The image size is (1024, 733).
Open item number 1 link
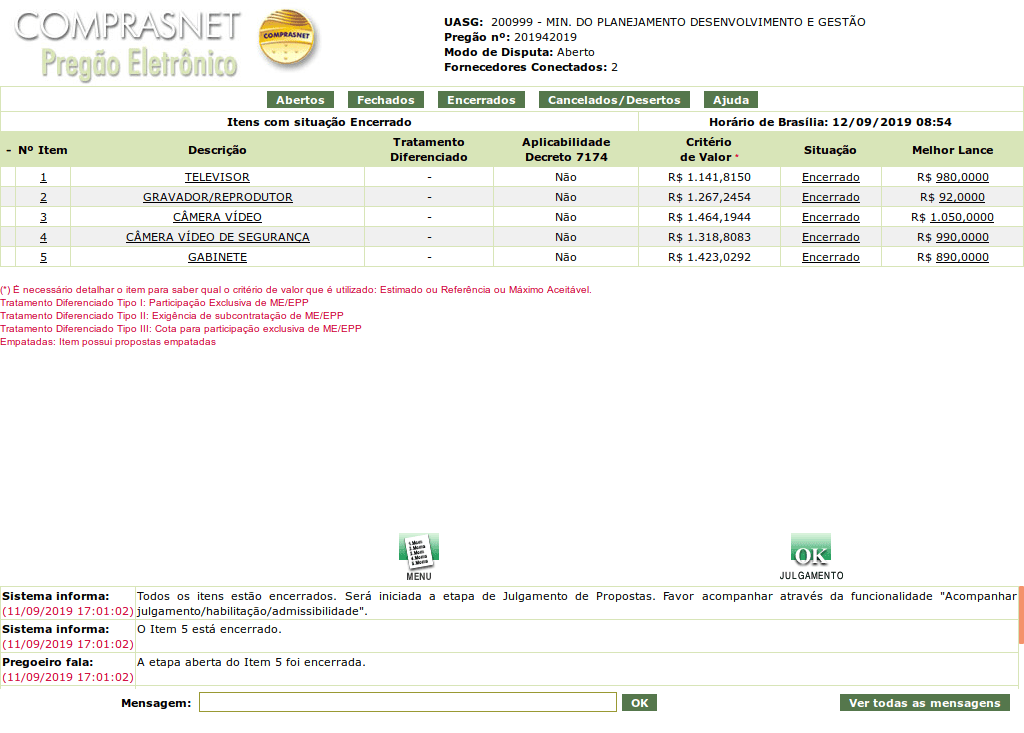point(43,177)
